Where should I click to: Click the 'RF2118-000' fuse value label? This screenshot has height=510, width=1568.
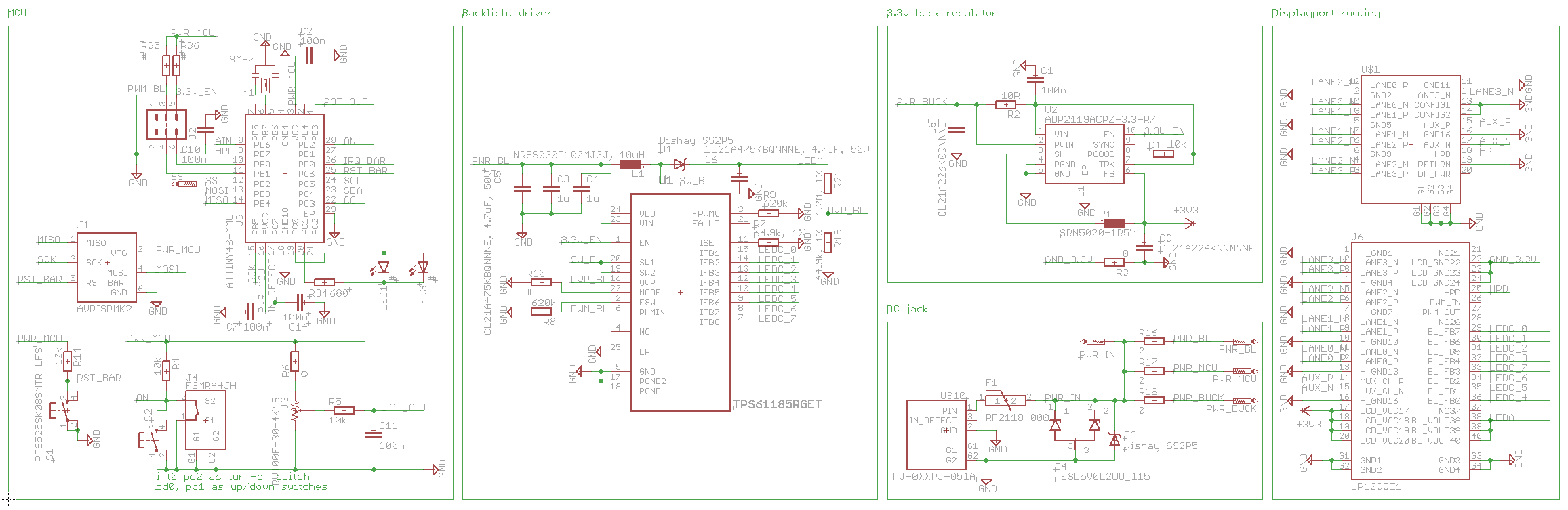tap(1017, 417)
